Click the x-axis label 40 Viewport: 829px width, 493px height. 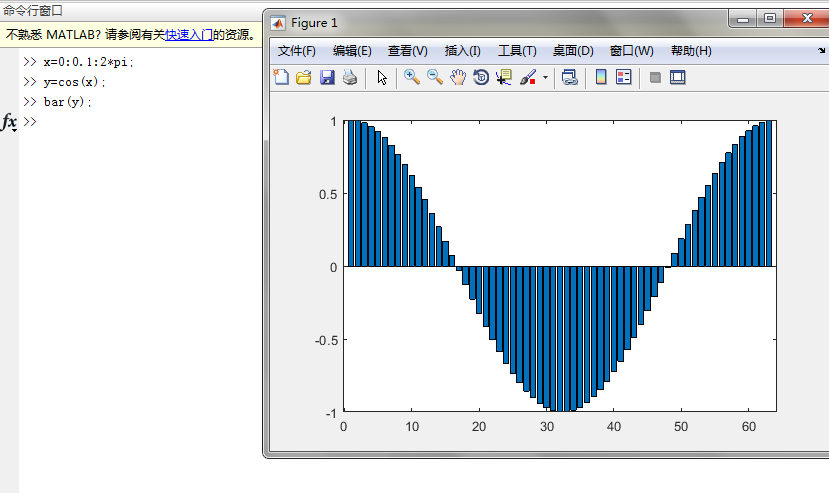click(614, 426)
